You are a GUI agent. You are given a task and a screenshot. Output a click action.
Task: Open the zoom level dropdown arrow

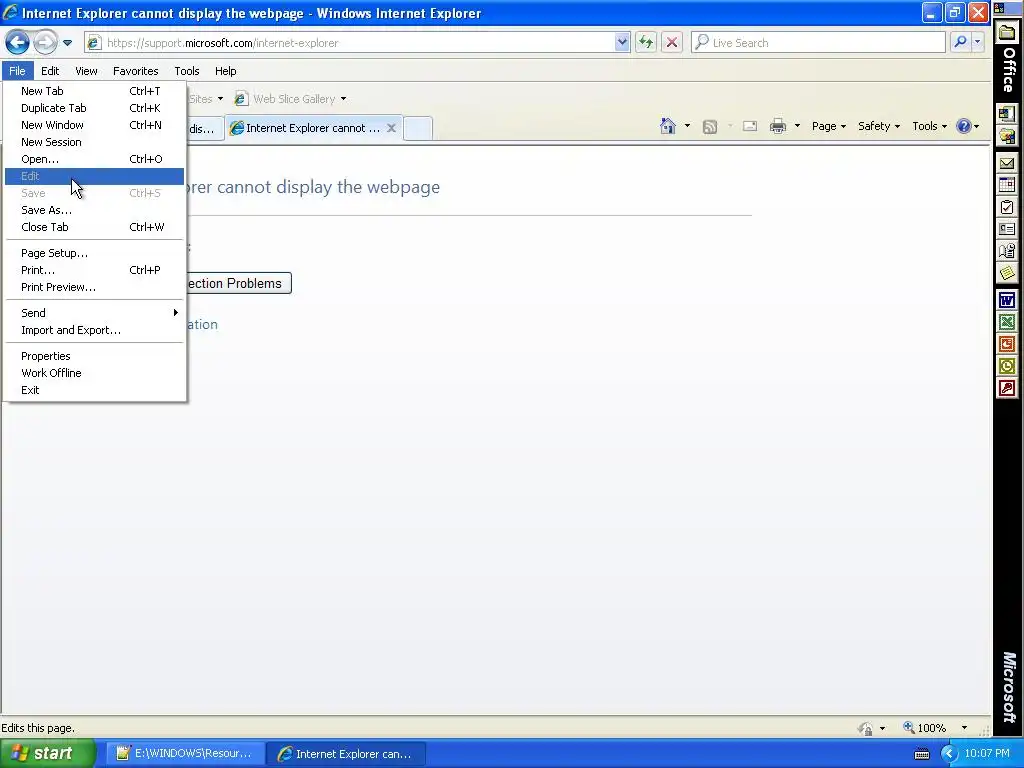tap(964, 728)
